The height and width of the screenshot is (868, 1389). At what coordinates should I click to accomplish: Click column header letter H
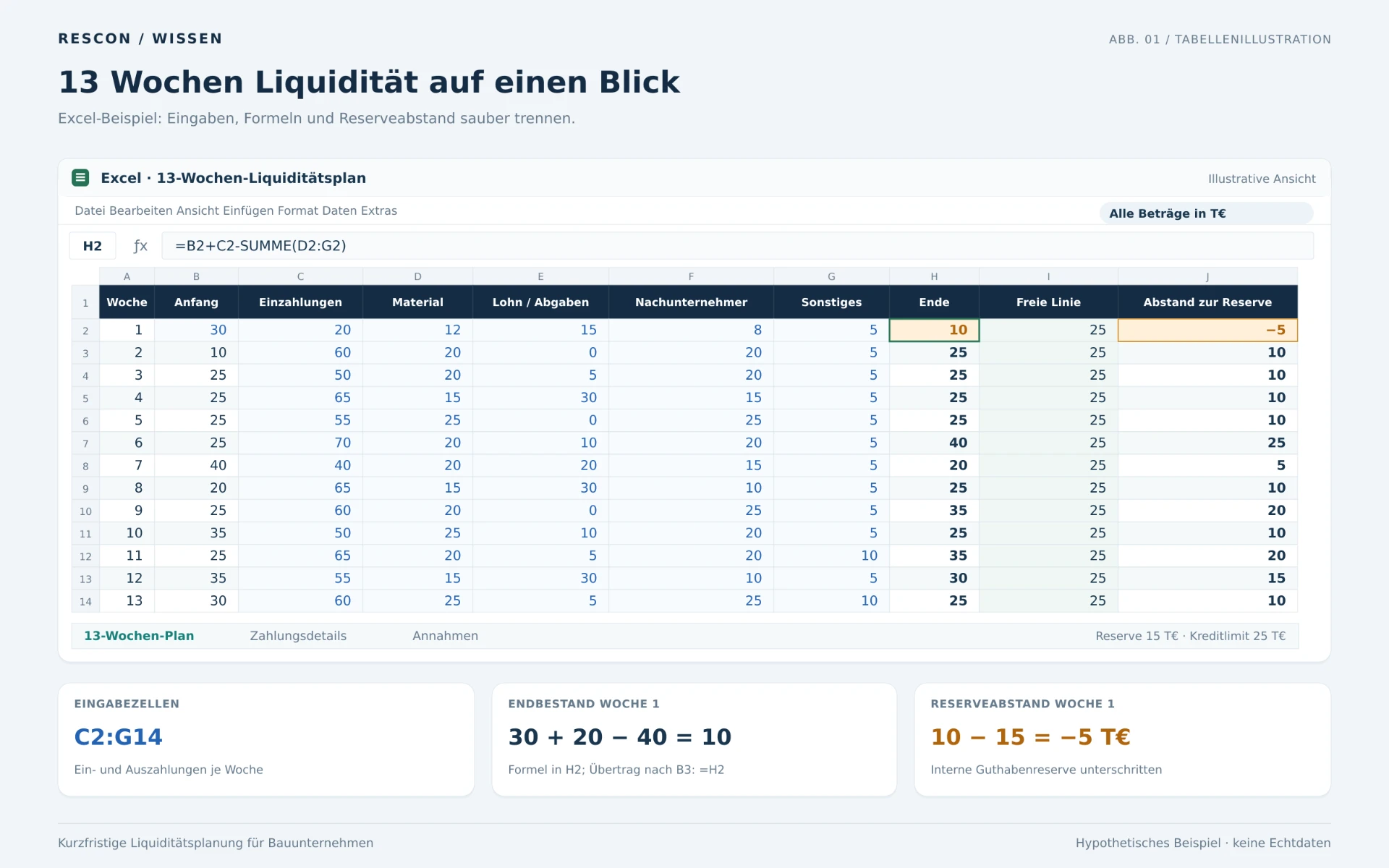pos(934,276)
